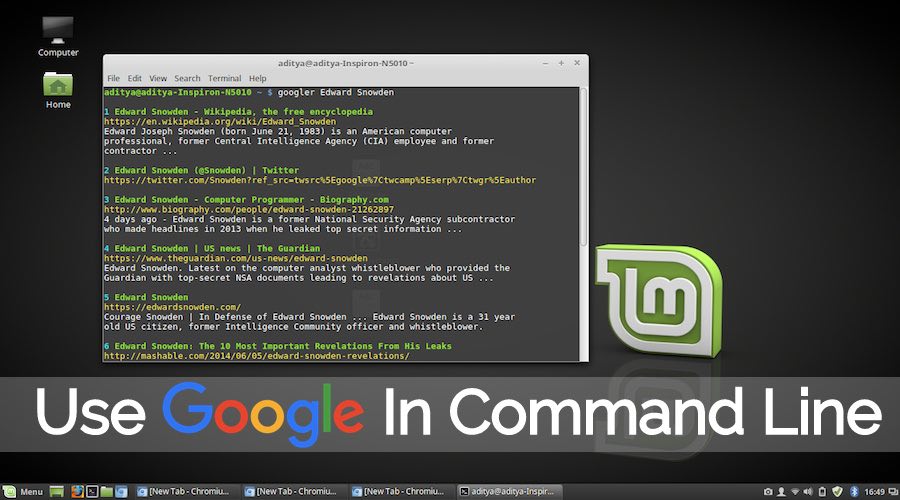Viewport: 900px width, 500px height.
Task: Open the File menu in the terminal
Action: click(114, 78)
